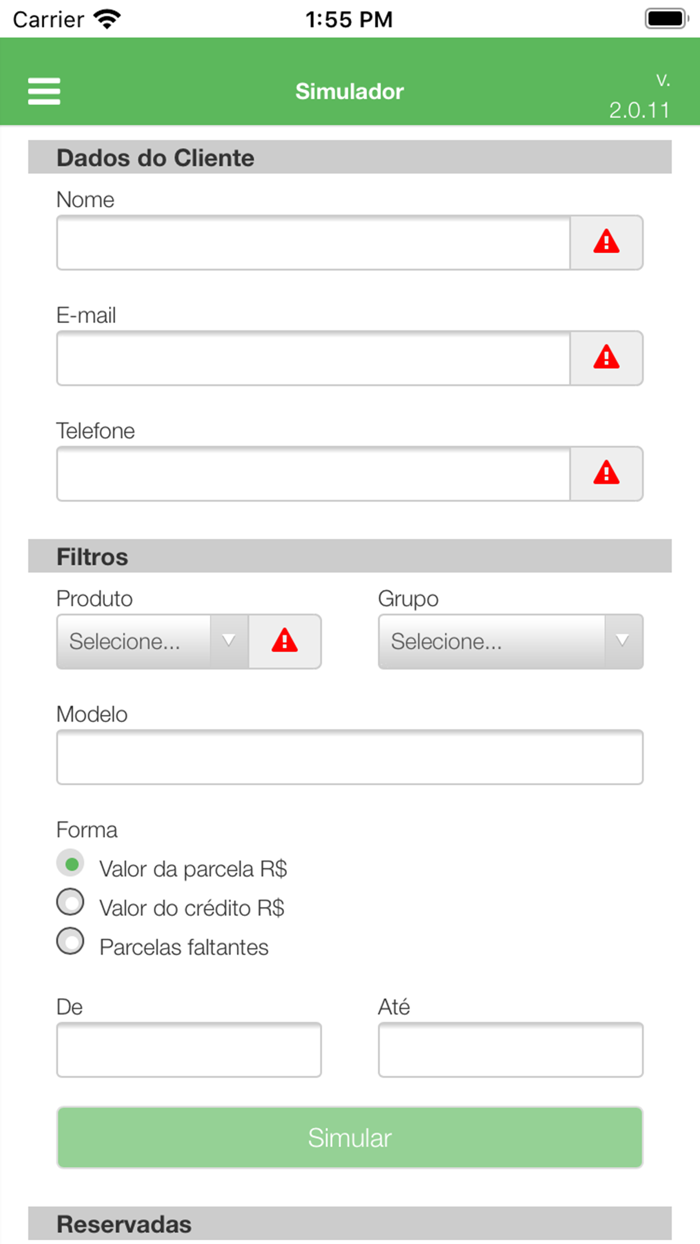The width and height of the screenshot is (700, 1244).
Task: Focus the Nome text field
Action: tap(313, 242)
